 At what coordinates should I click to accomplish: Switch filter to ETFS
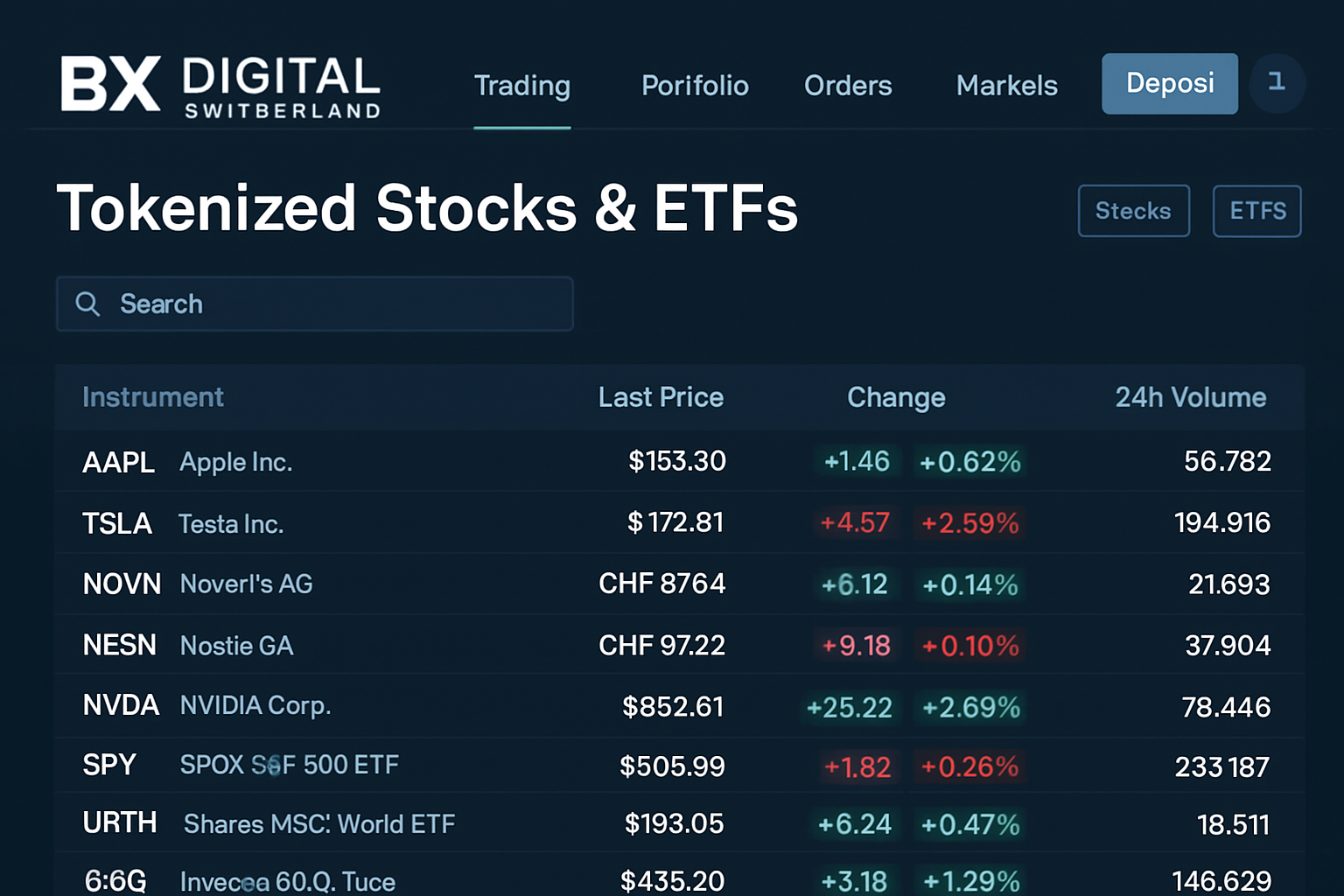click(1257, 211)
